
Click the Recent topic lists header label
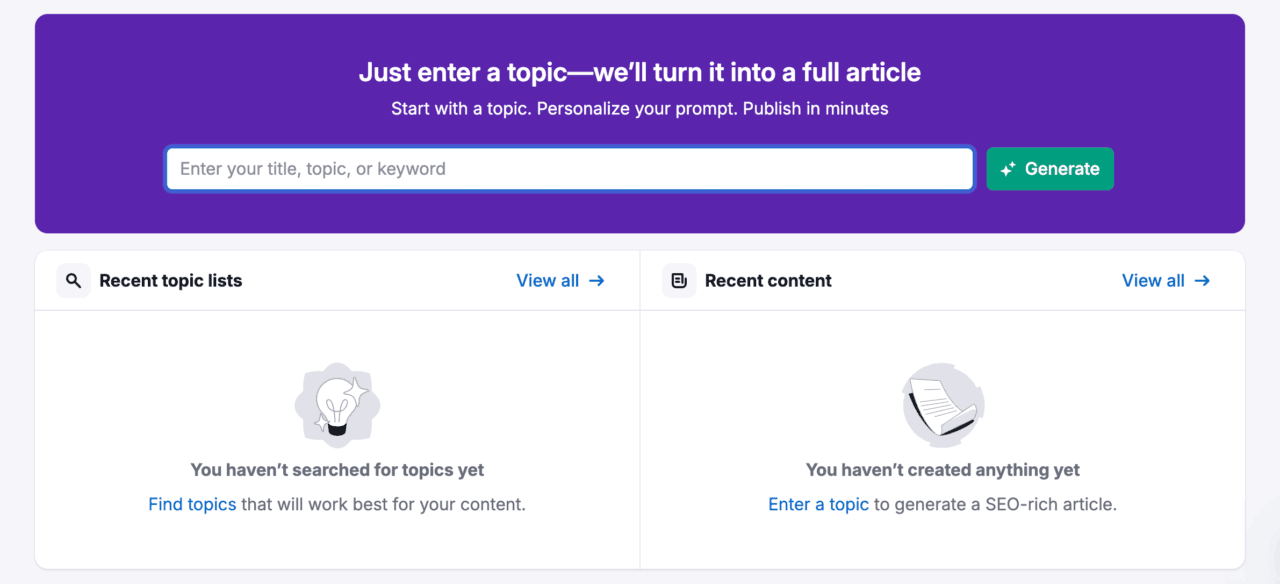[170, 281]
